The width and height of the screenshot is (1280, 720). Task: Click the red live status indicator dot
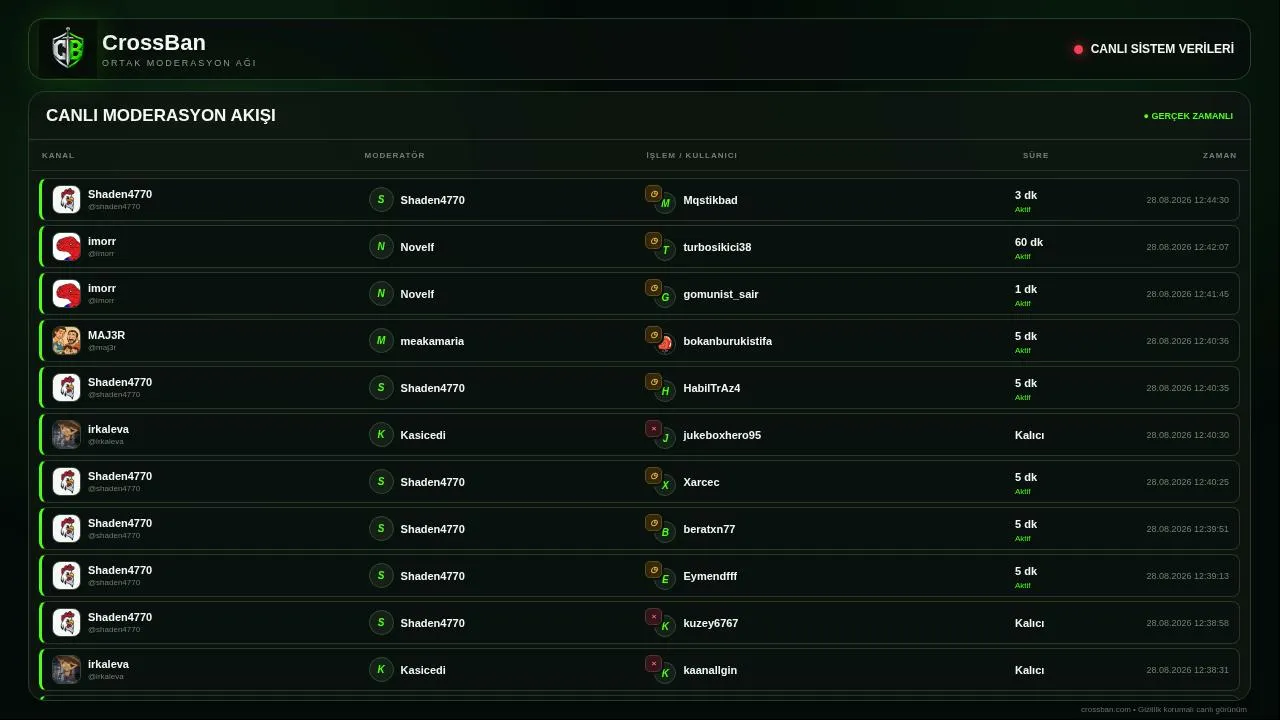click(x=1078, y=49)
